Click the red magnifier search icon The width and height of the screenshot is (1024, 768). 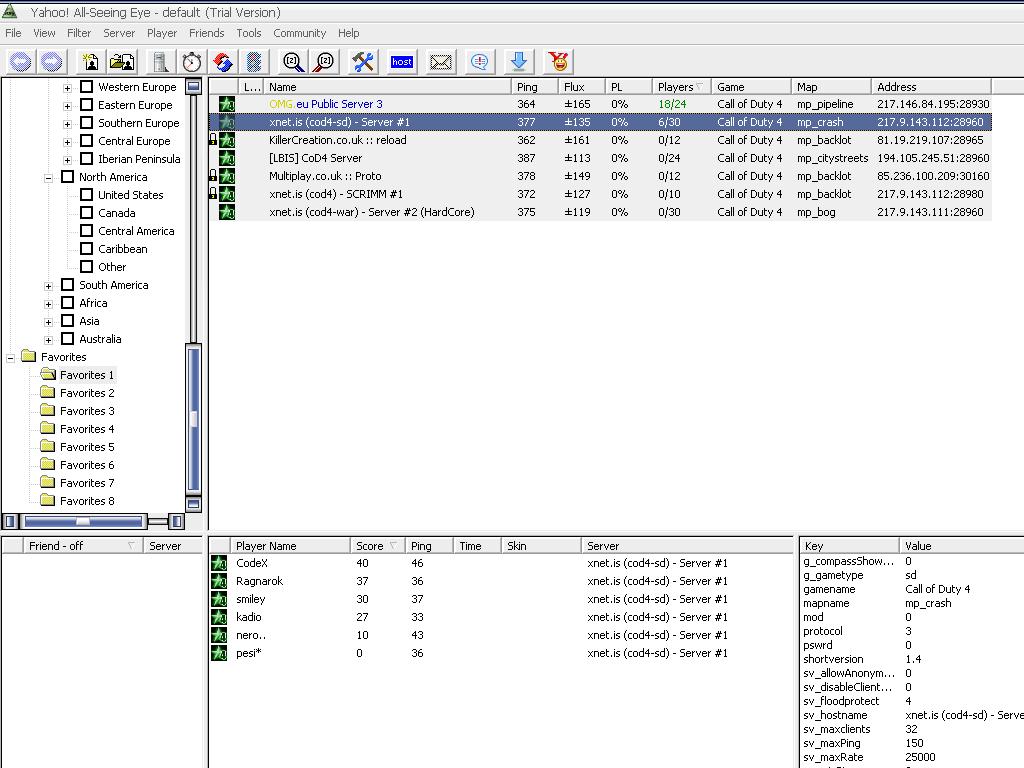[x=324, y=62]
